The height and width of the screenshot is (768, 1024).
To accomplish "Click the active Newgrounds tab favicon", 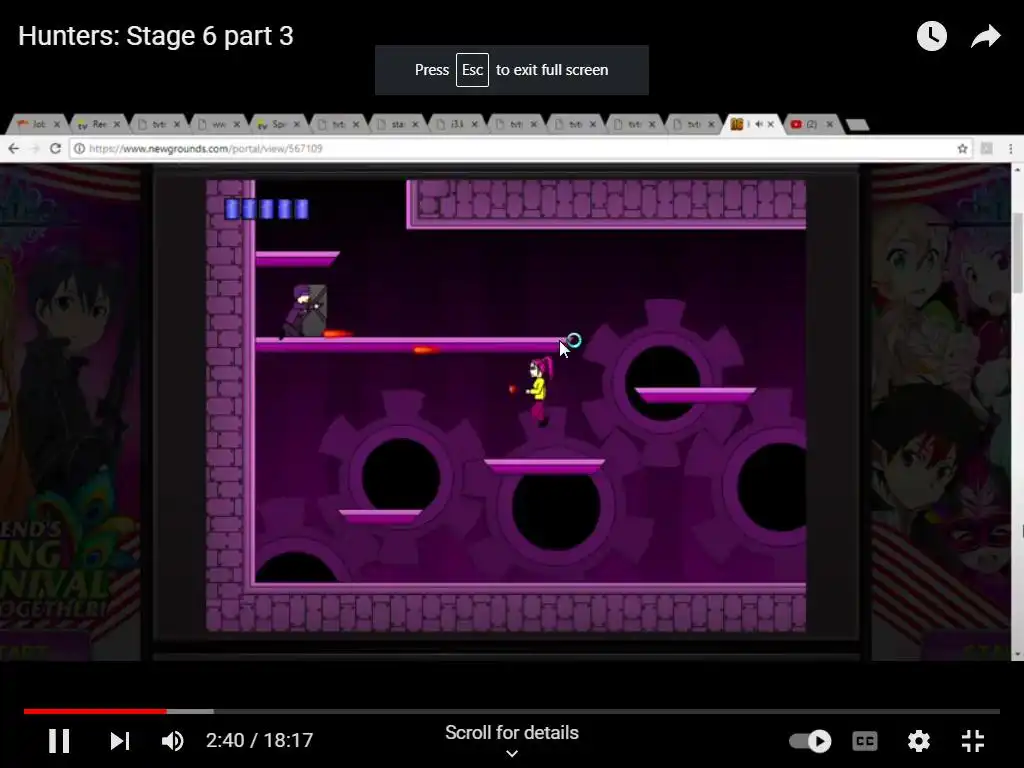I will click(737, 124).
